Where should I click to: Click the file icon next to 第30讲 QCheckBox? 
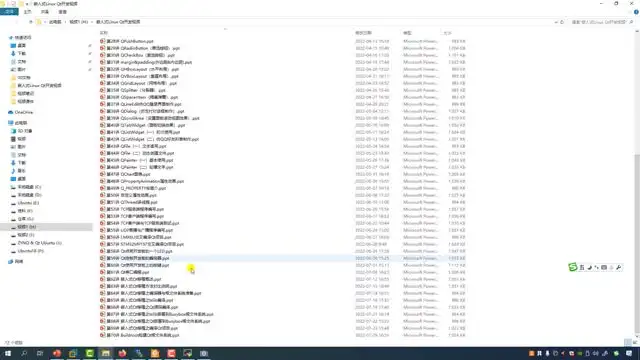(102, 55)
